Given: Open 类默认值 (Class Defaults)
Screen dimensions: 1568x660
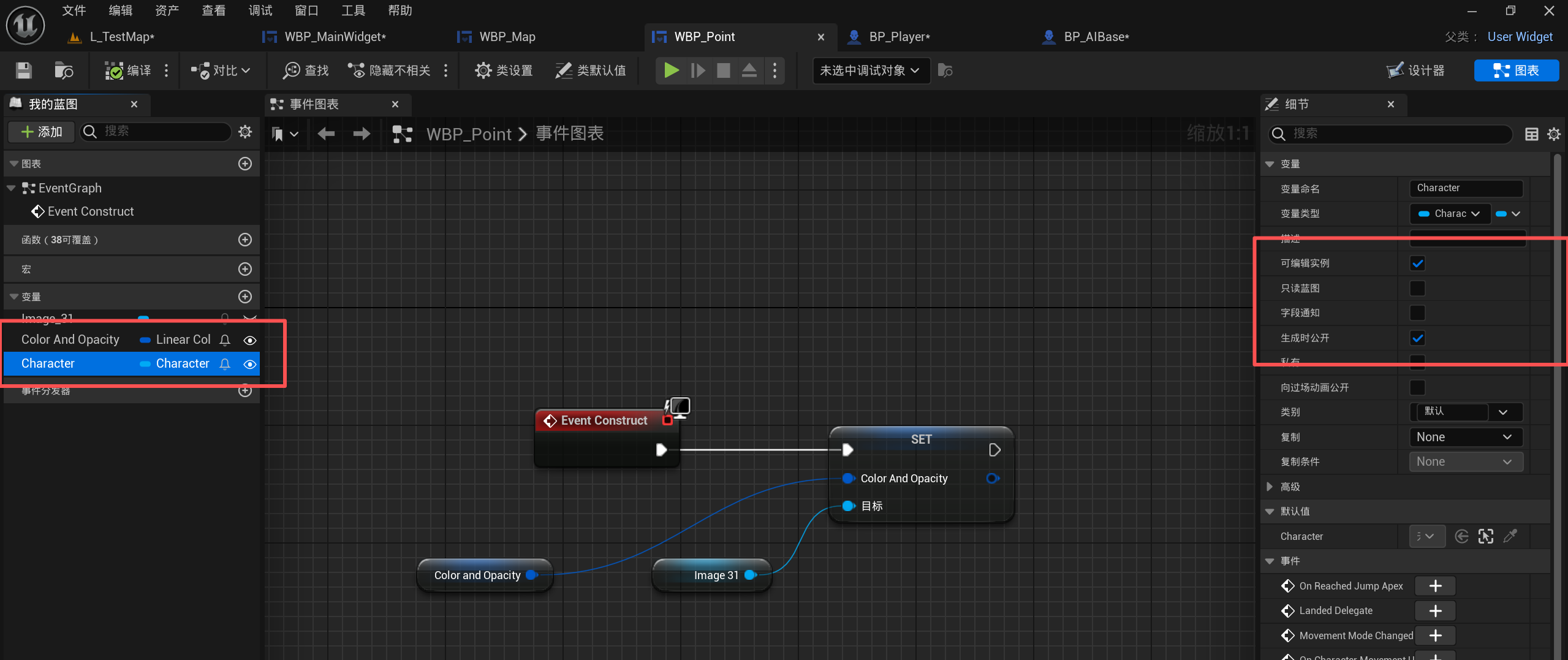Looking at the screenshot, I should click(589, 70).
